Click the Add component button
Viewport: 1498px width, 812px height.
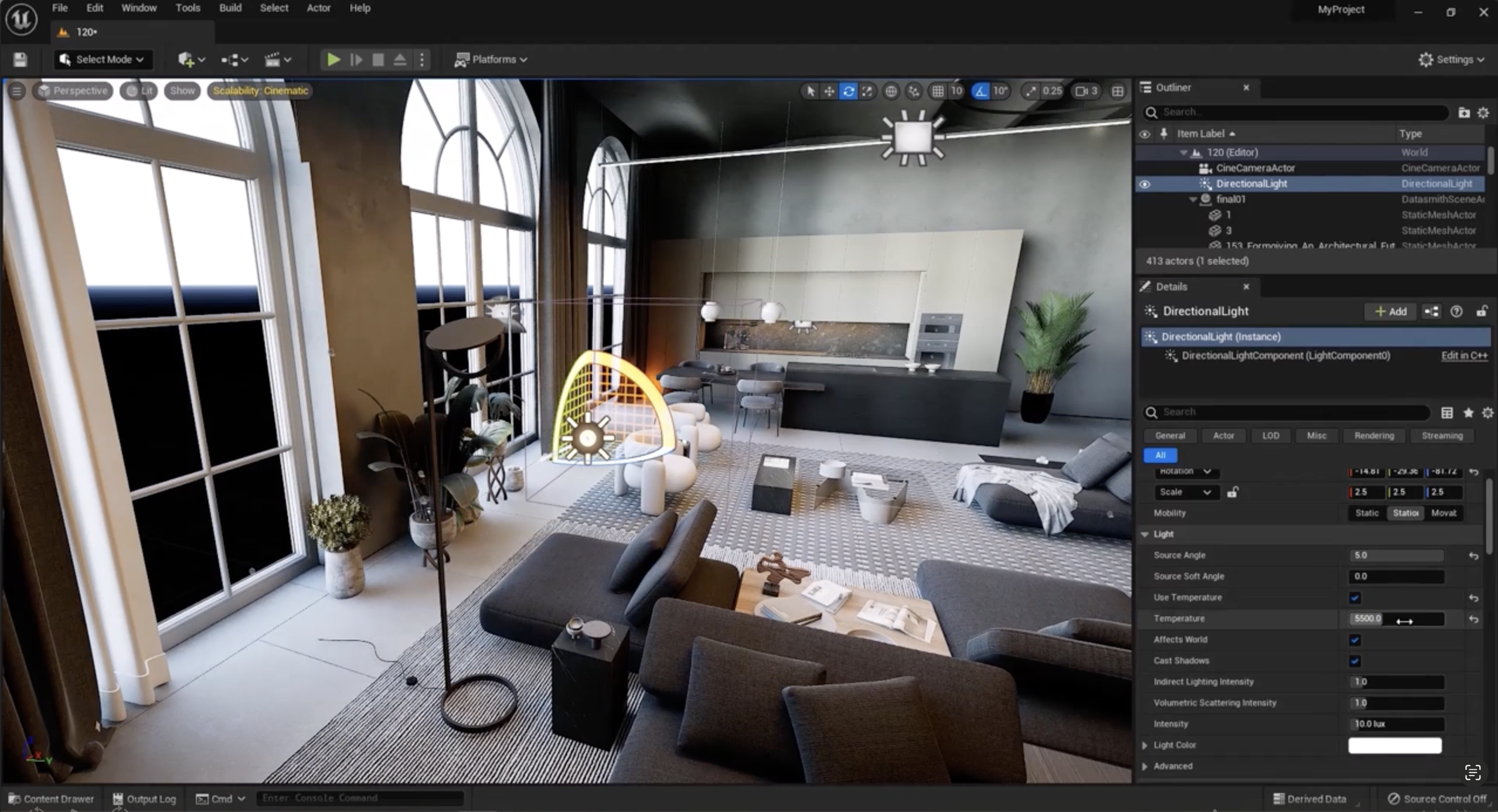(1391, 312)
